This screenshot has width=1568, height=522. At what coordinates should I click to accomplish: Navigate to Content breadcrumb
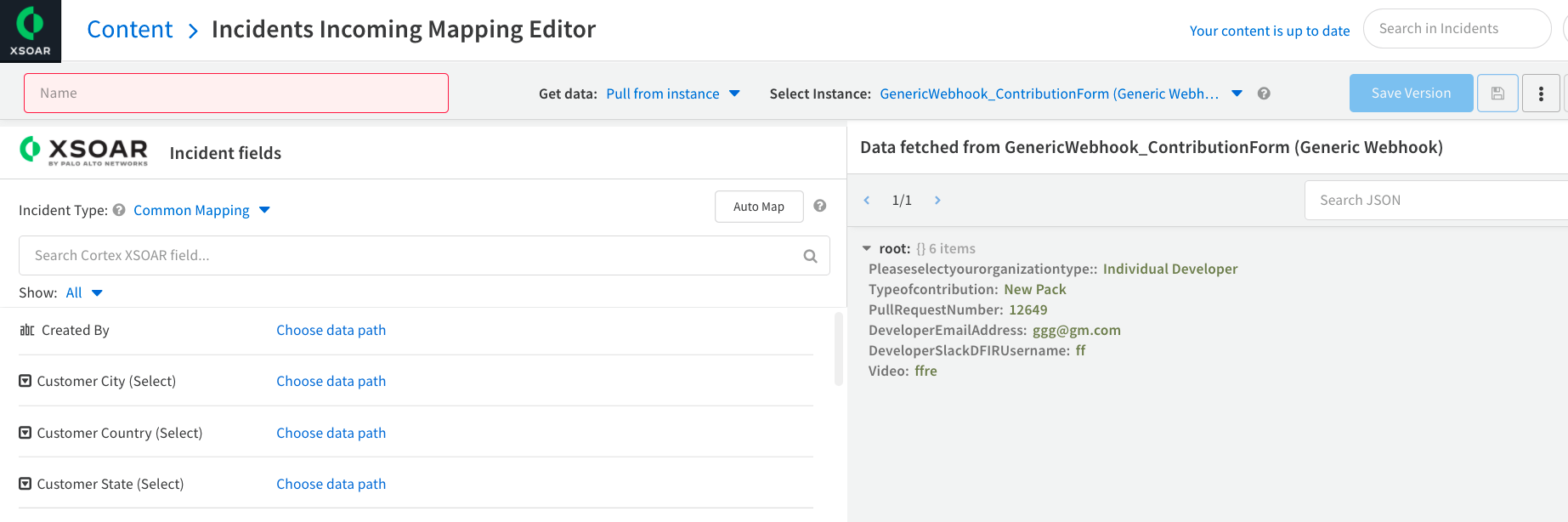130,30
